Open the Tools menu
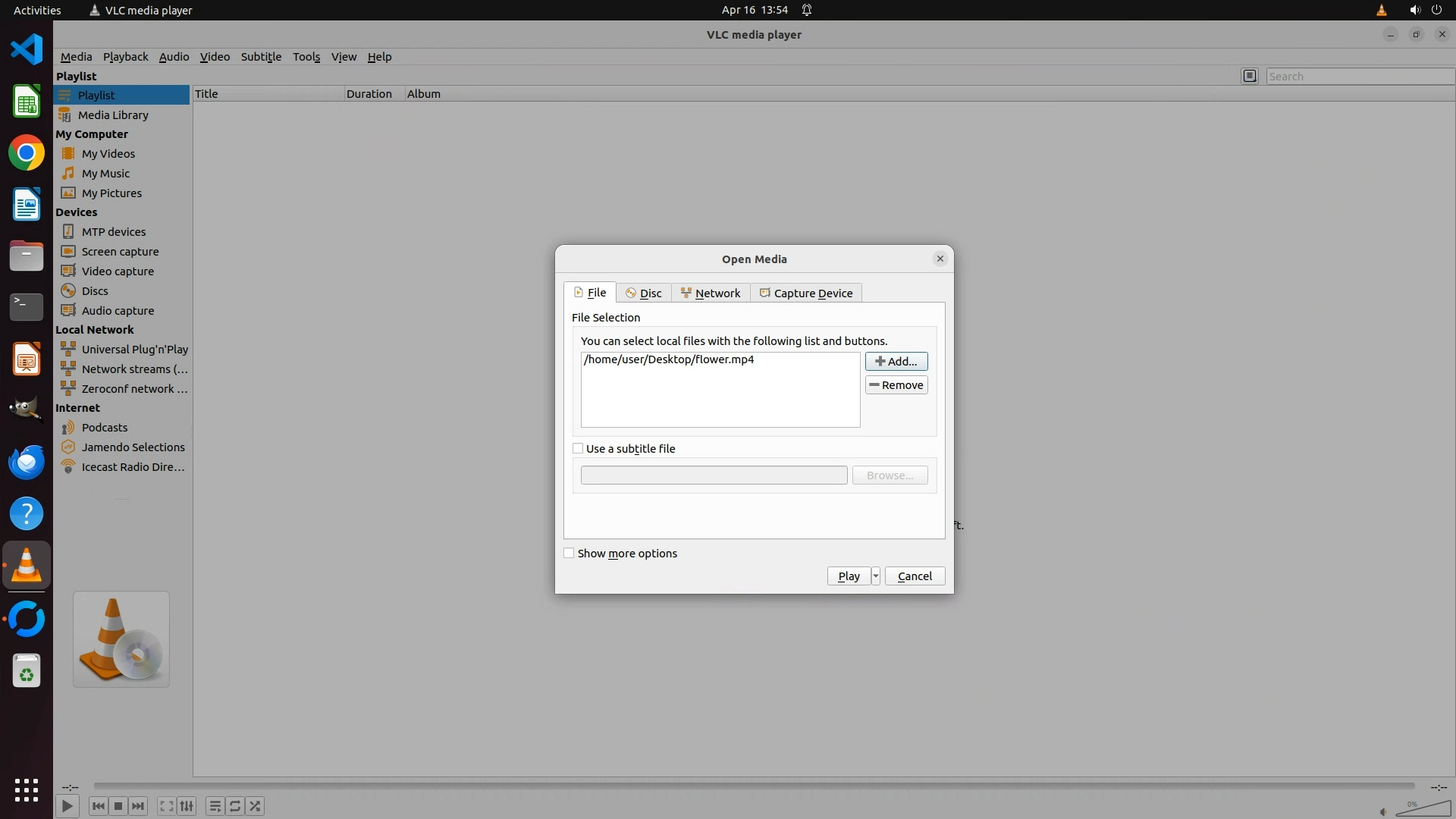Viewport: 1456px width, 819px height. click(x=306, y=57)
